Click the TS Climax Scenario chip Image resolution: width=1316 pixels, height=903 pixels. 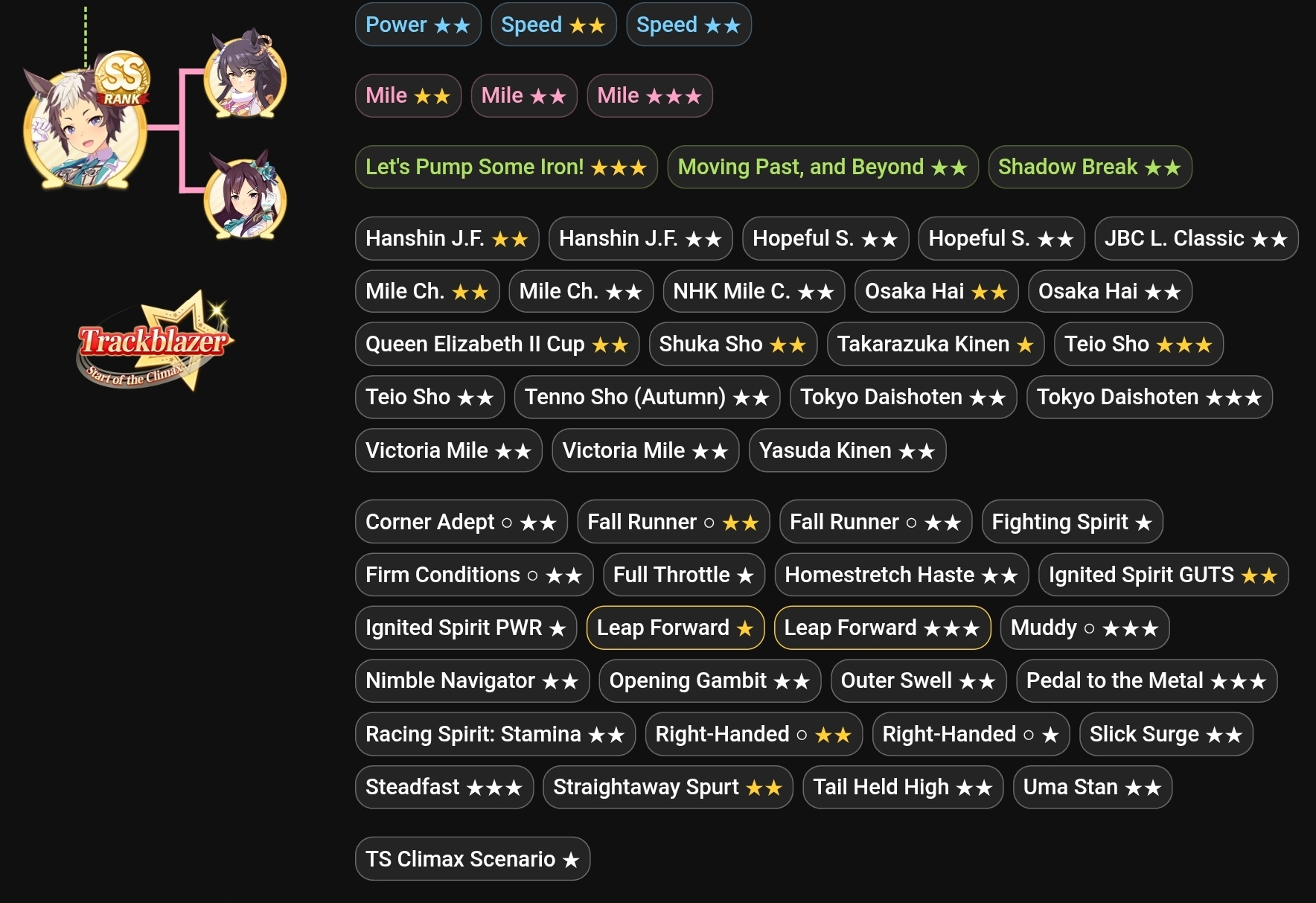point(473,858)
